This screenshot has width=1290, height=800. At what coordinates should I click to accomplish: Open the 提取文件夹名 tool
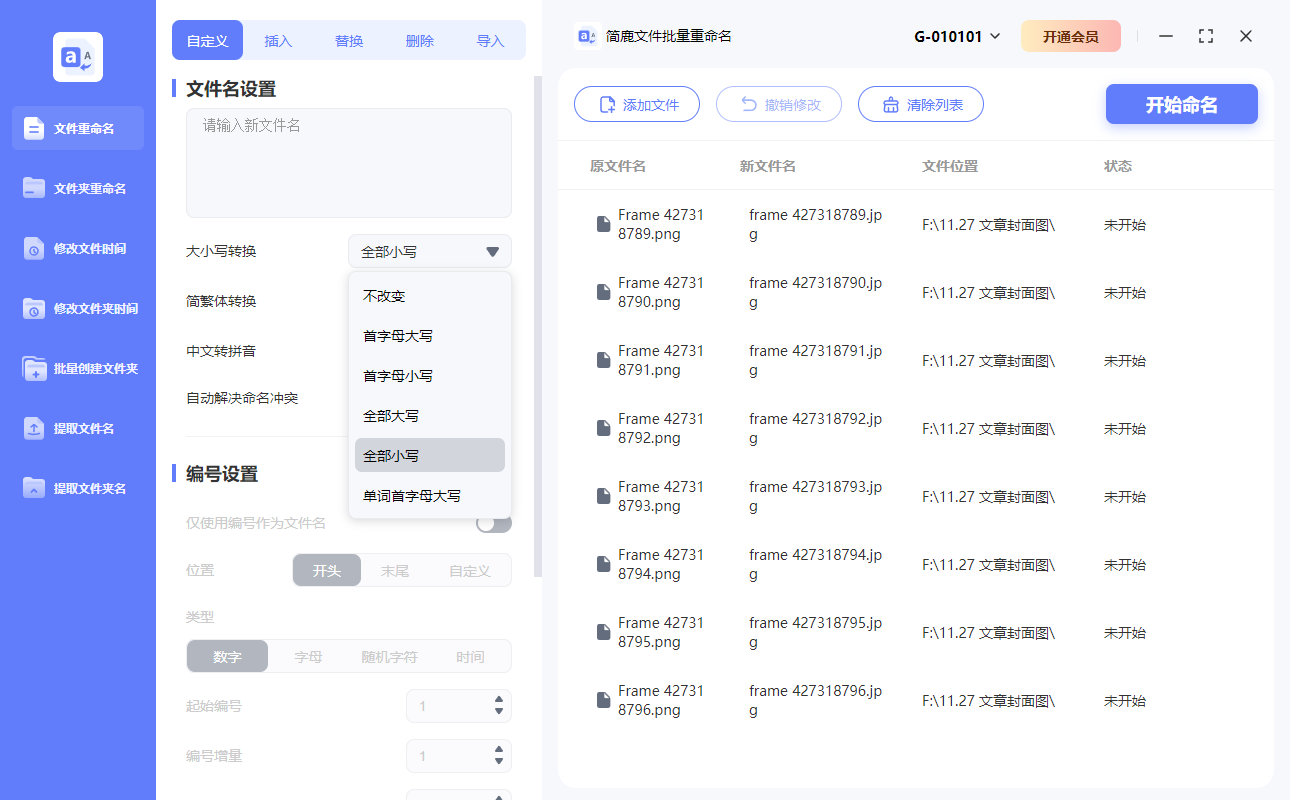tap(77, 488)
